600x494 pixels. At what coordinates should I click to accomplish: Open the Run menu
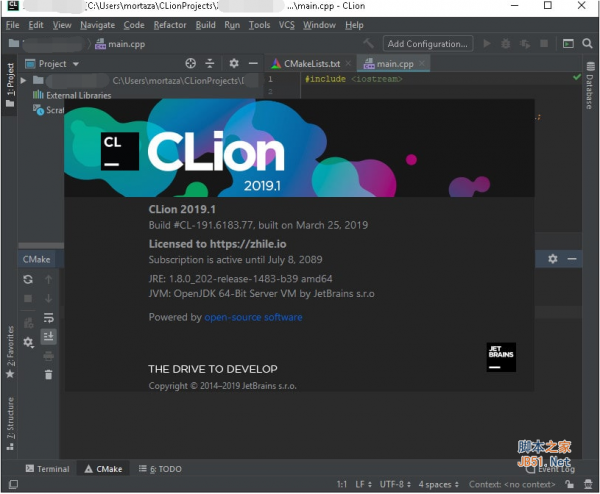(232, 25)
